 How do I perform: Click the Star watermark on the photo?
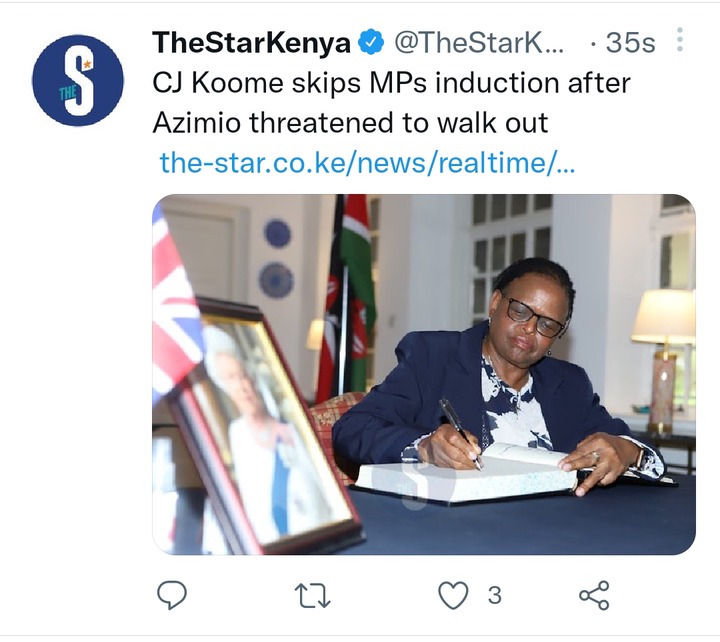pyautogui.click(x=420, y=482)
